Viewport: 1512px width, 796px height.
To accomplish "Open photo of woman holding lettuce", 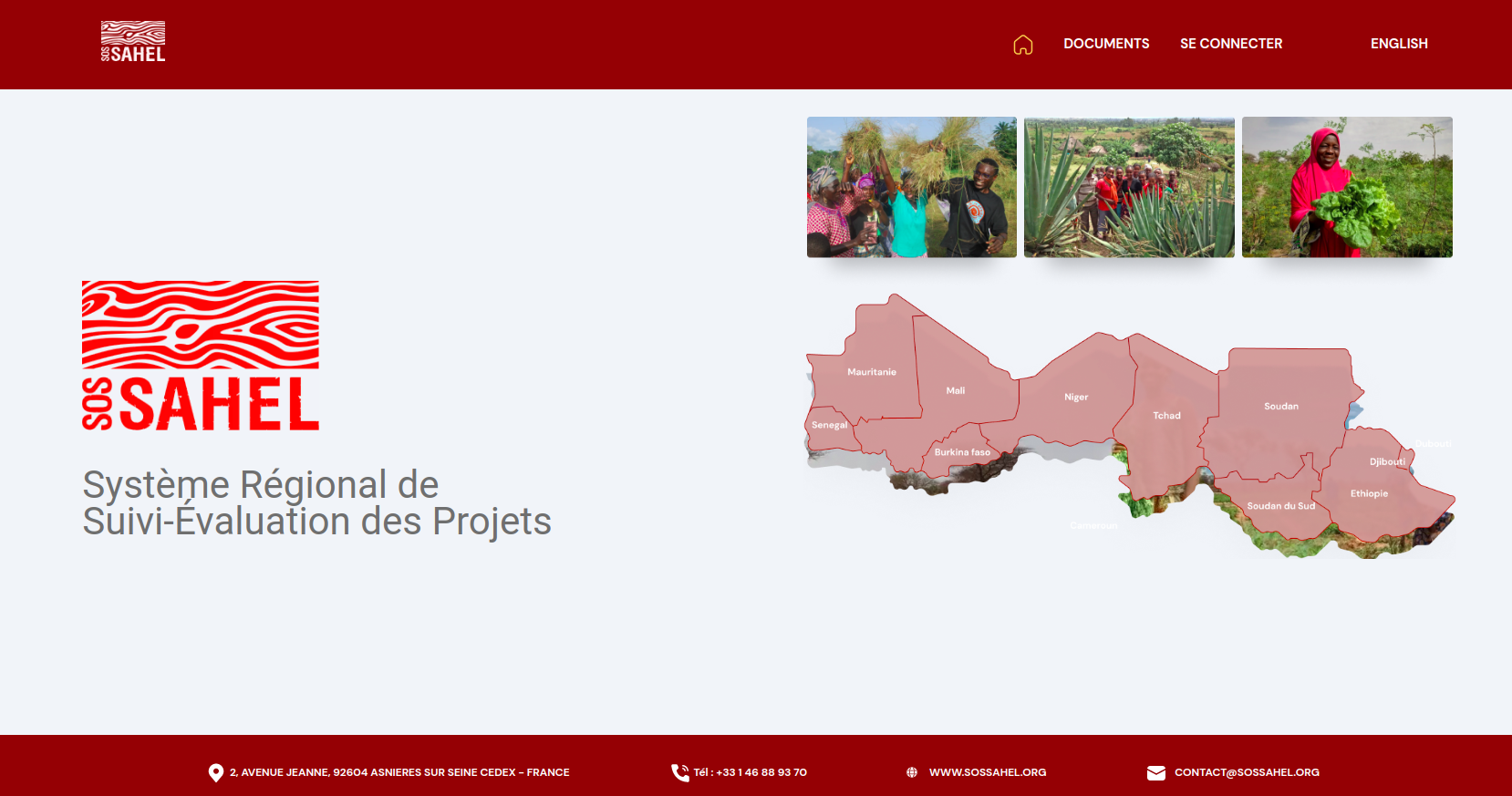I will coord(1347,187).
